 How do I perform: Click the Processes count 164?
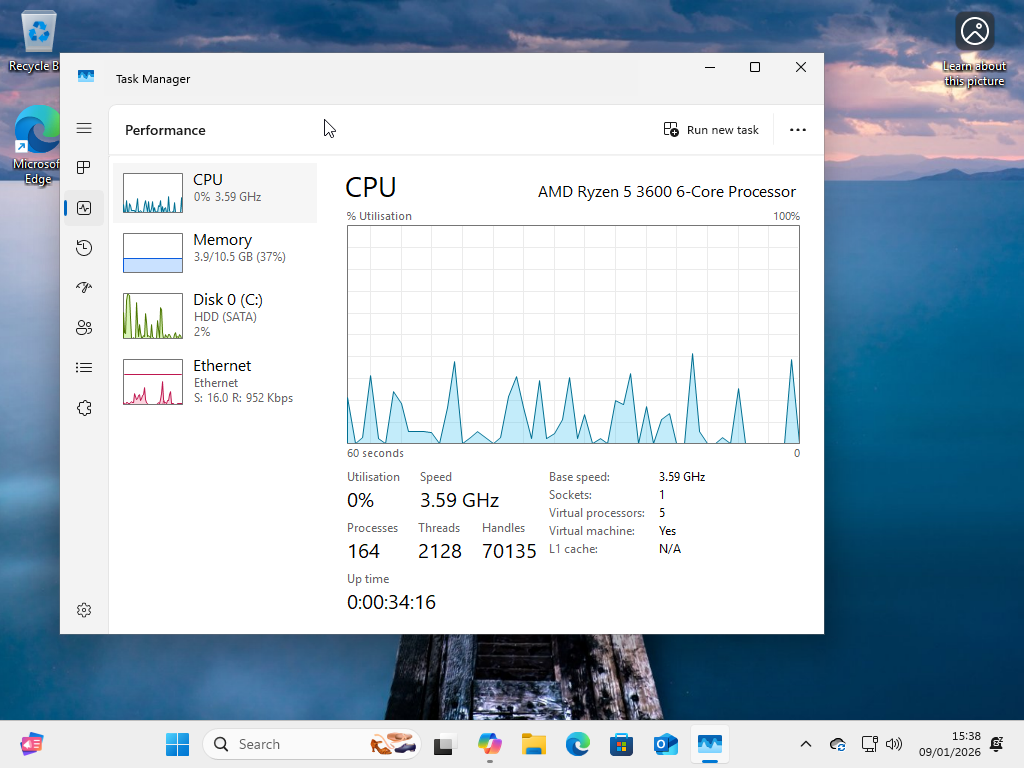[363, 551]
